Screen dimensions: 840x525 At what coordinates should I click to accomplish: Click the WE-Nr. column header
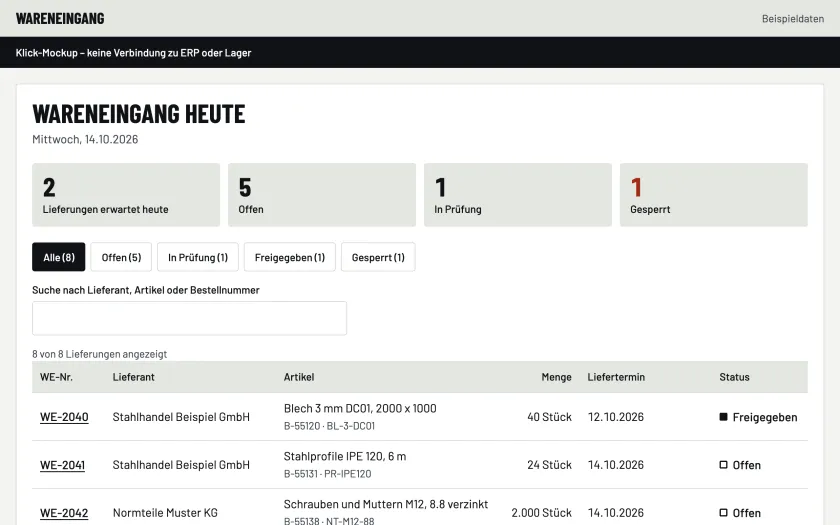pyautogui.click(x=56, y=377)
